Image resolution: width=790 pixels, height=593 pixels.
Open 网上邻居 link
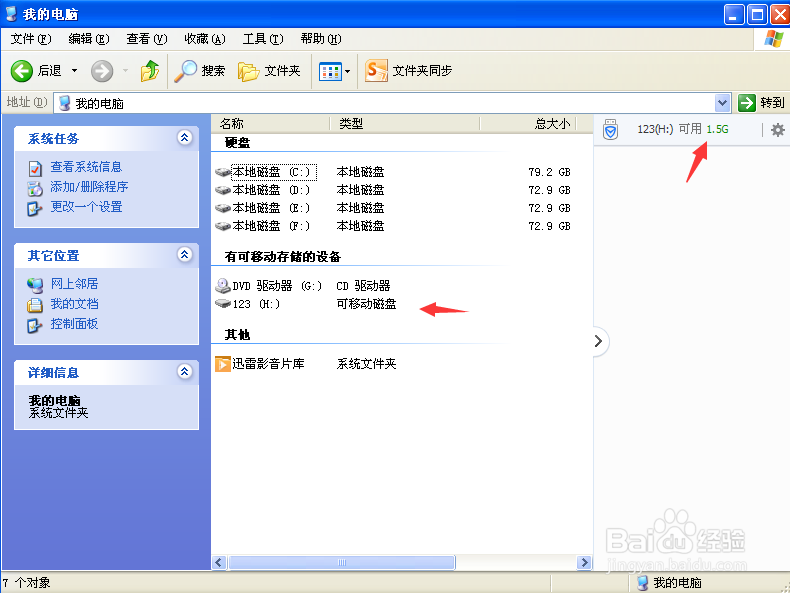point(74,284)
